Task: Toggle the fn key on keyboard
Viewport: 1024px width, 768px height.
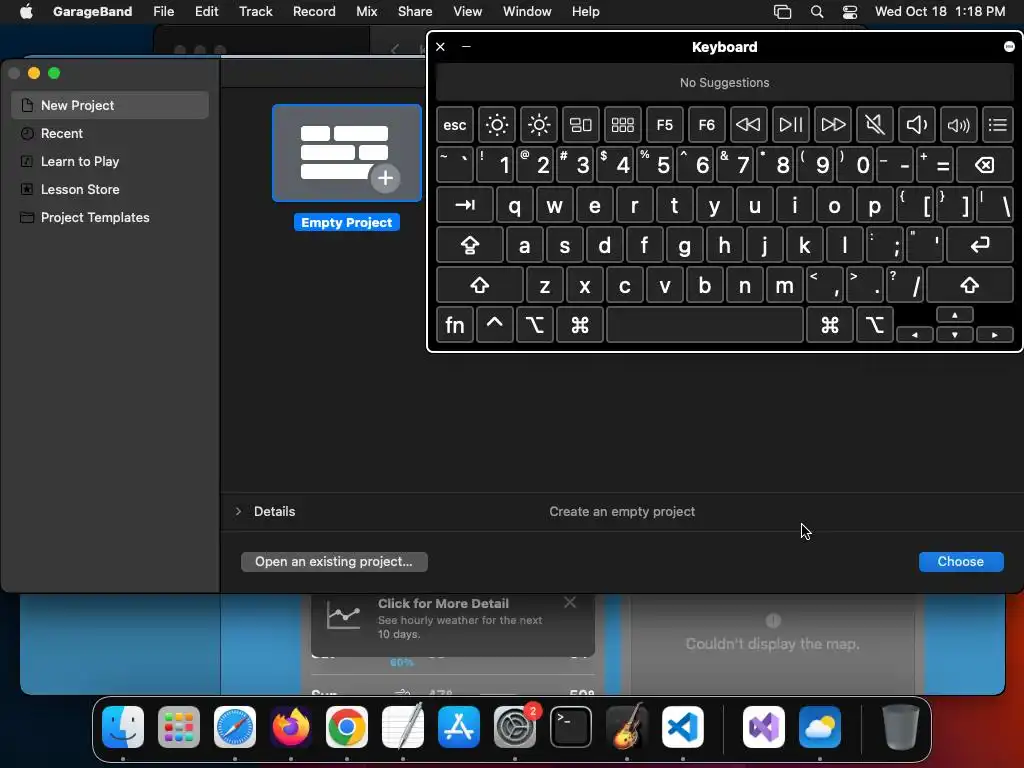Action: click(x=455, y=325)
